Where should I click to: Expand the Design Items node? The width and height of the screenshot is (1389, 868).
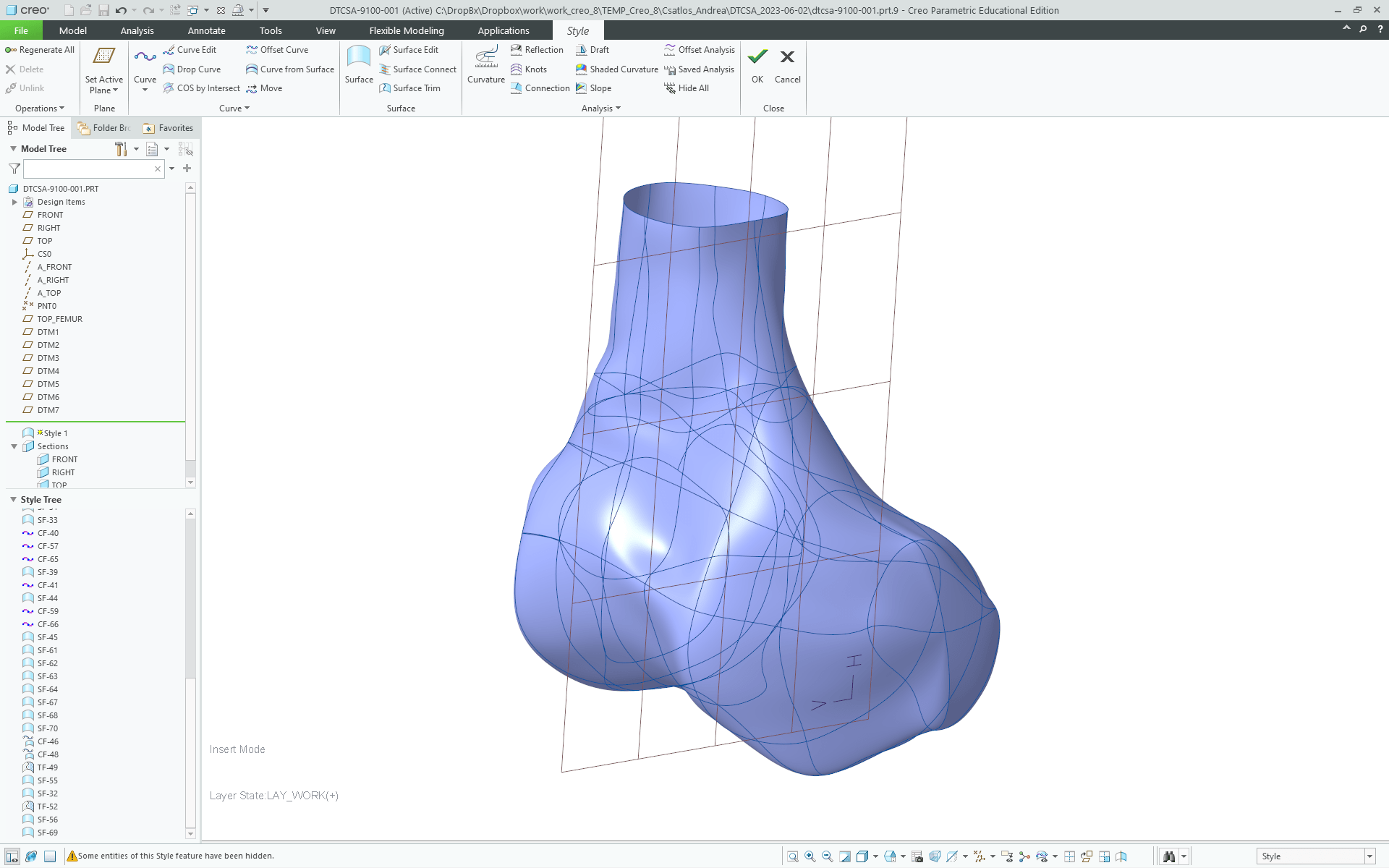click(14, 202)
